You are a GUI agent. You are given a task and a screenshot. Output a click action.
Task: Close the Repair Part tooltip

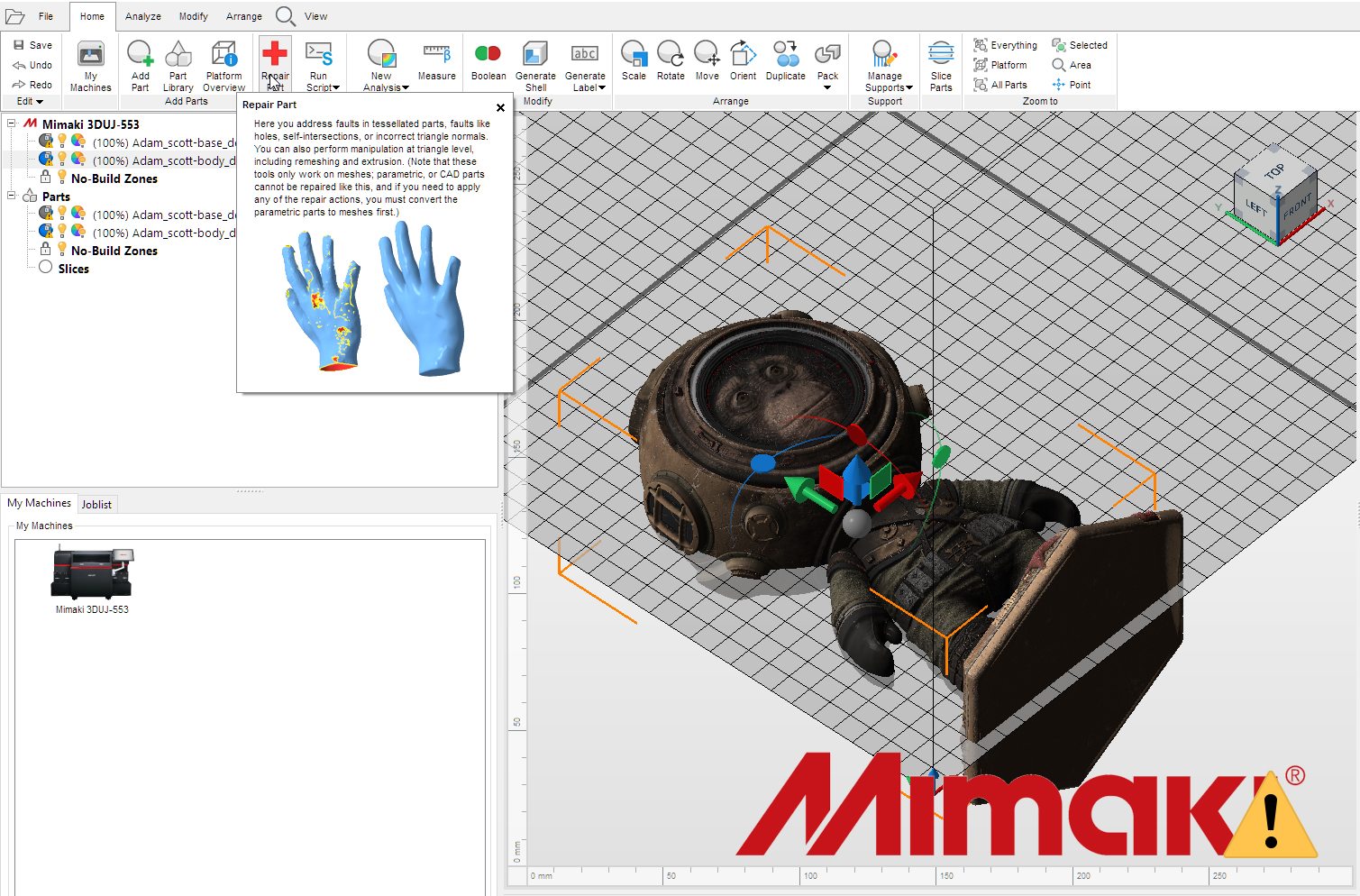(500, 107)
